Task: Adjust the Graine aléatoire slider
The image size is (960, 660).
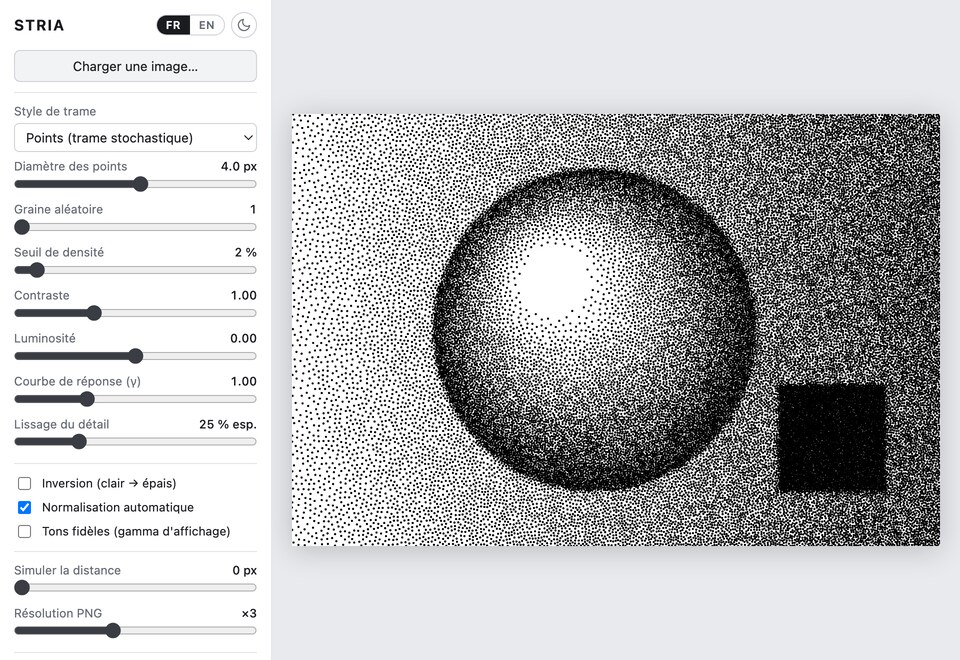Action: coord(135,227)
